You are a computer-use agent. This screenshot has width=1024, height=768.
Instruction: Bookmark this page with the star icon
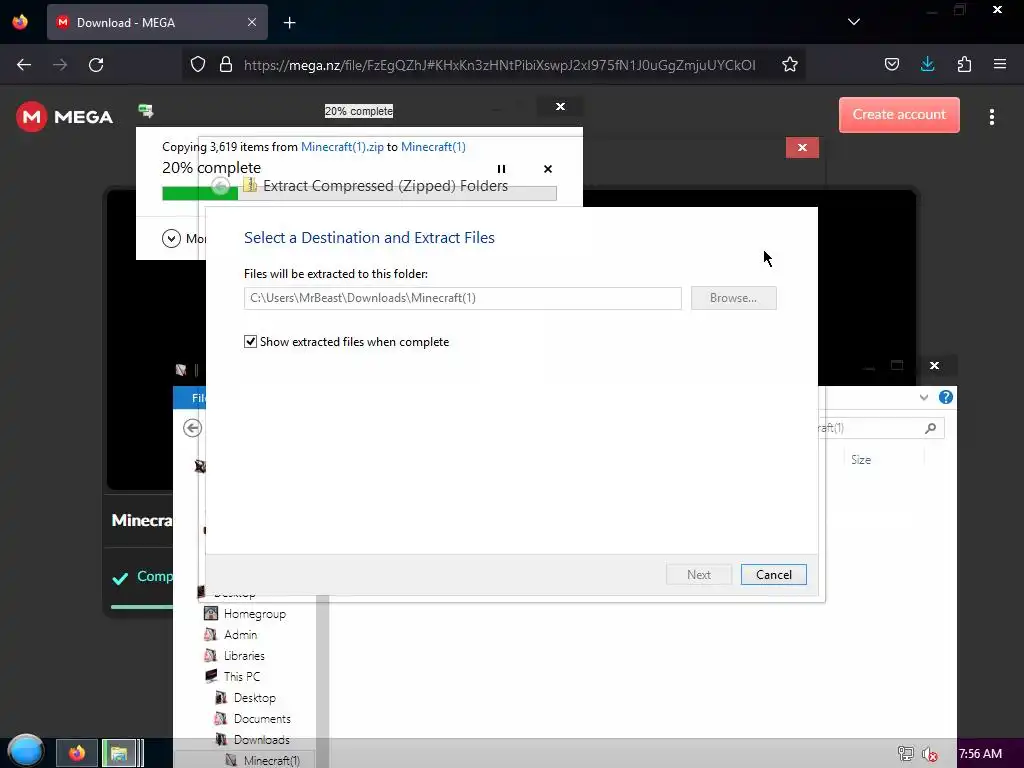click(790, 65)
